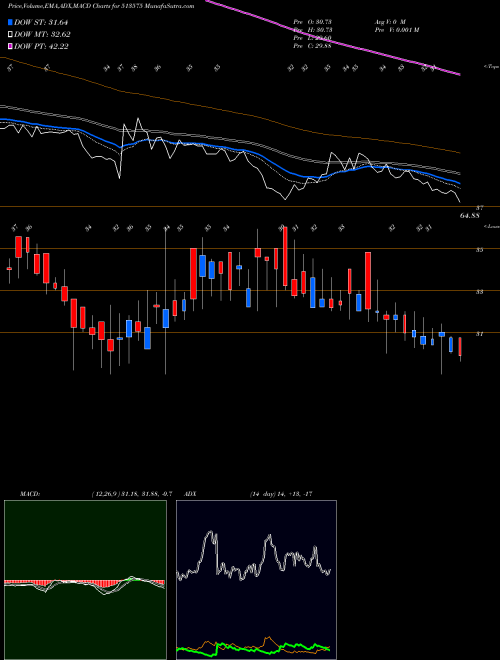Click the 'Pre V: 0.001 M' volume text
This screenshot has width=500, height=660.
[396, 29]
